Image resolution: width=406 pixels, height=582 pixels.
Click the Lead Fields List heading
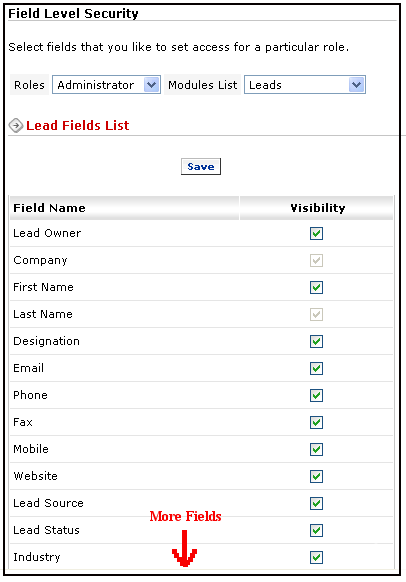pyautogui.click(x=78, y=125)
